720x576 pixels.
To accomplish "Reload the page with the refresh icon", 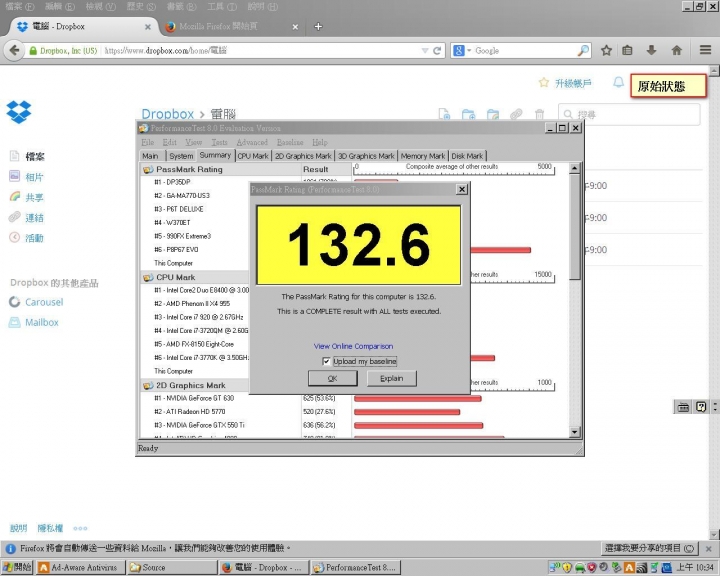I will click(x=437, y=51).
